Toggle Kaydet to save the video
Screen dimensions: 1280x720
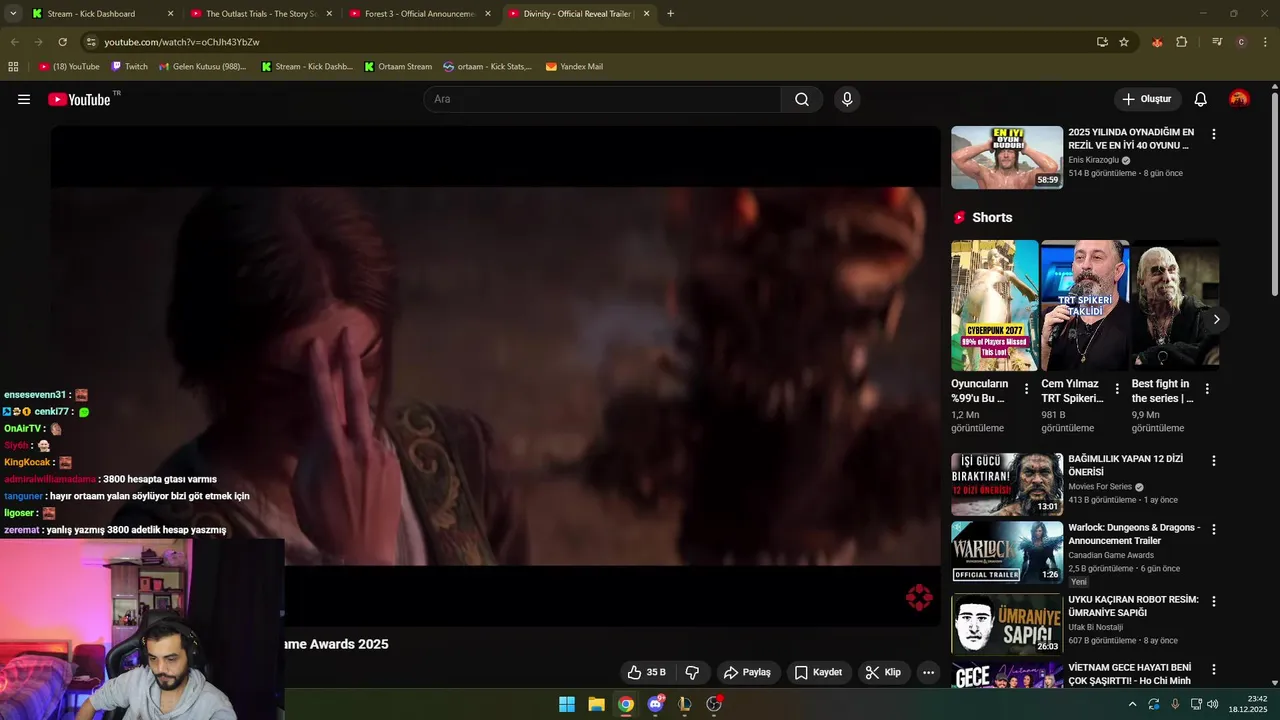[x=818, y=672]
